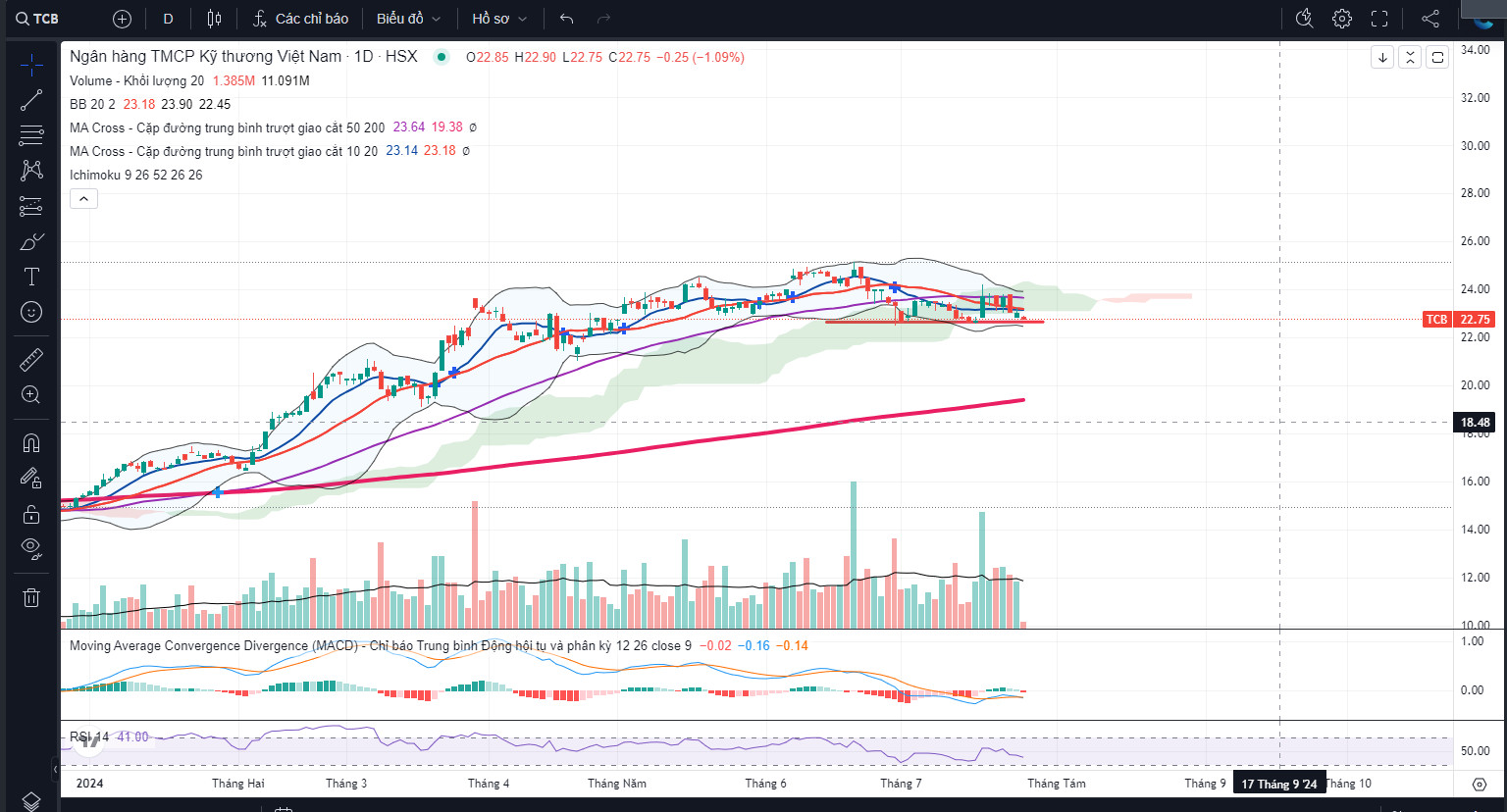The image size is (1507, 812).
Task: Enter fullscreen mode
Action: [1379, 19]
